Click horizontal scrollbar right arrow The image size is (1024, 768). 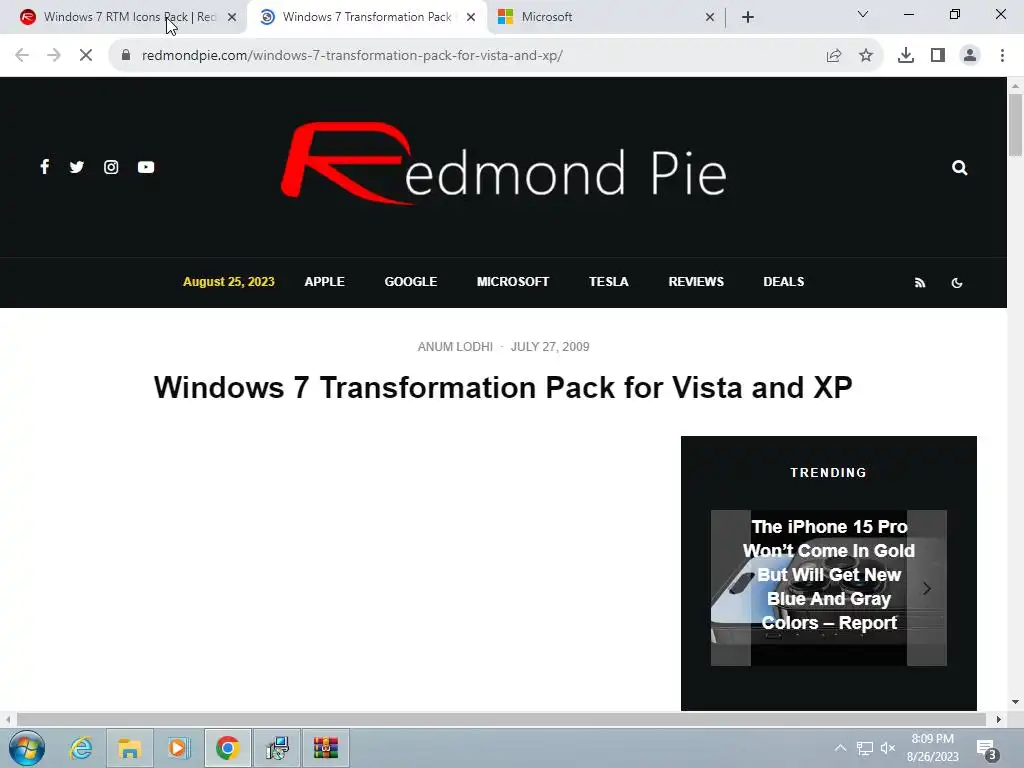click(999, 720)
